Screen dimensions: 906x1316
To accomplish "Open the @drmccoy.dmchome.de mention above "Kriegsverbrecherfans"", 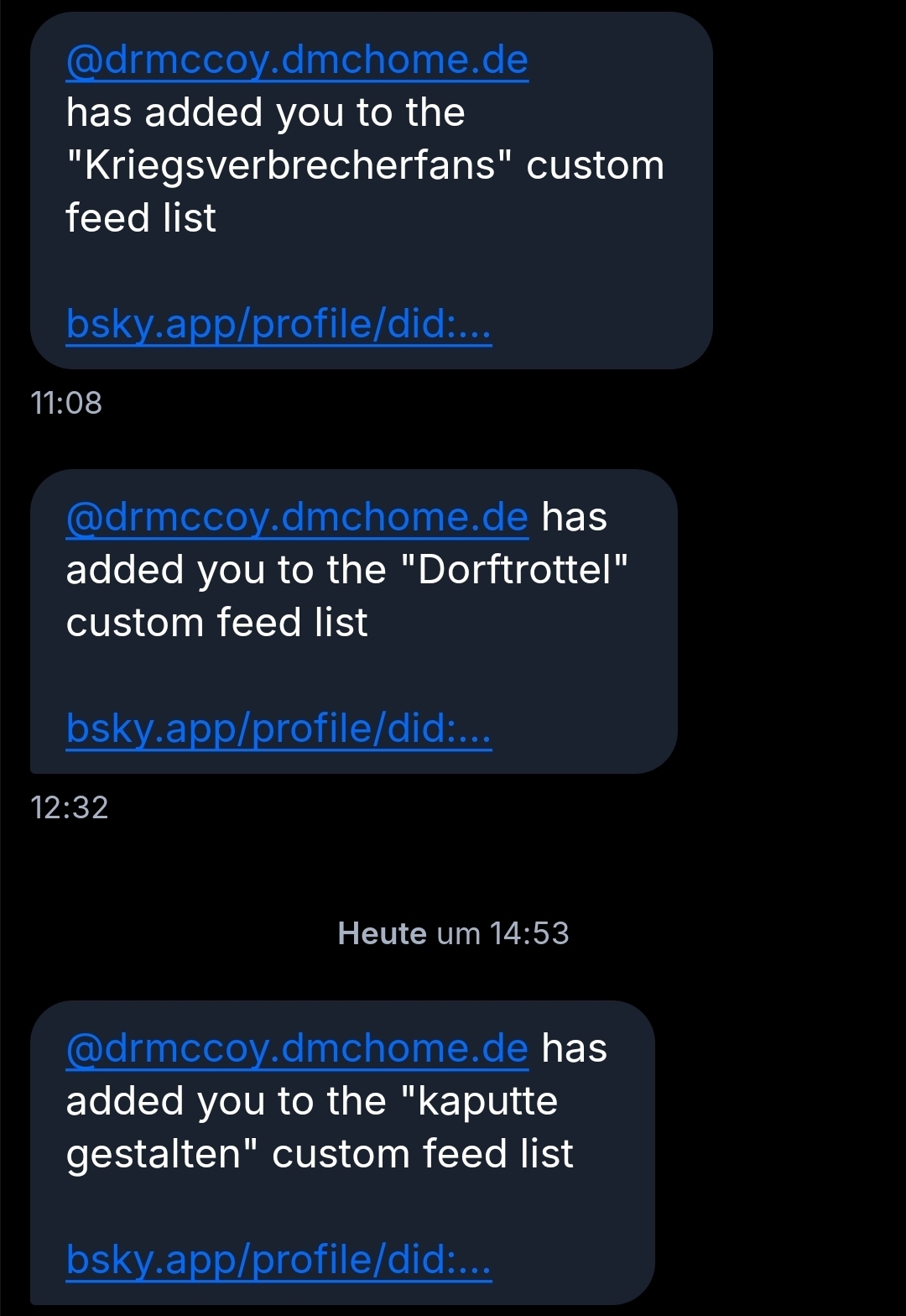I will click(297, 60).
